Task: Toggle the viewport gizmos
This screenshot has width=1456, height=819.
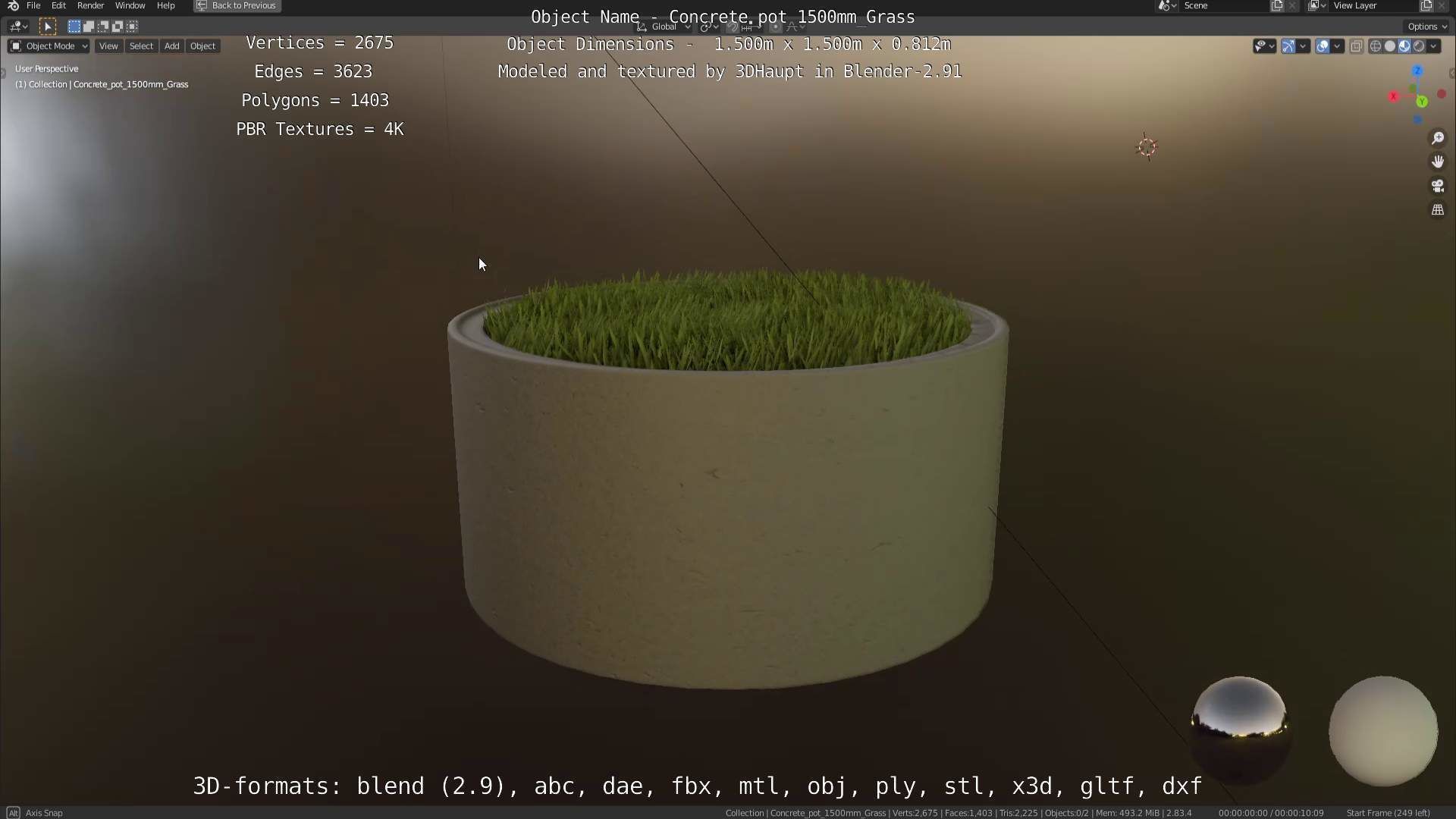Action: 1288,46
